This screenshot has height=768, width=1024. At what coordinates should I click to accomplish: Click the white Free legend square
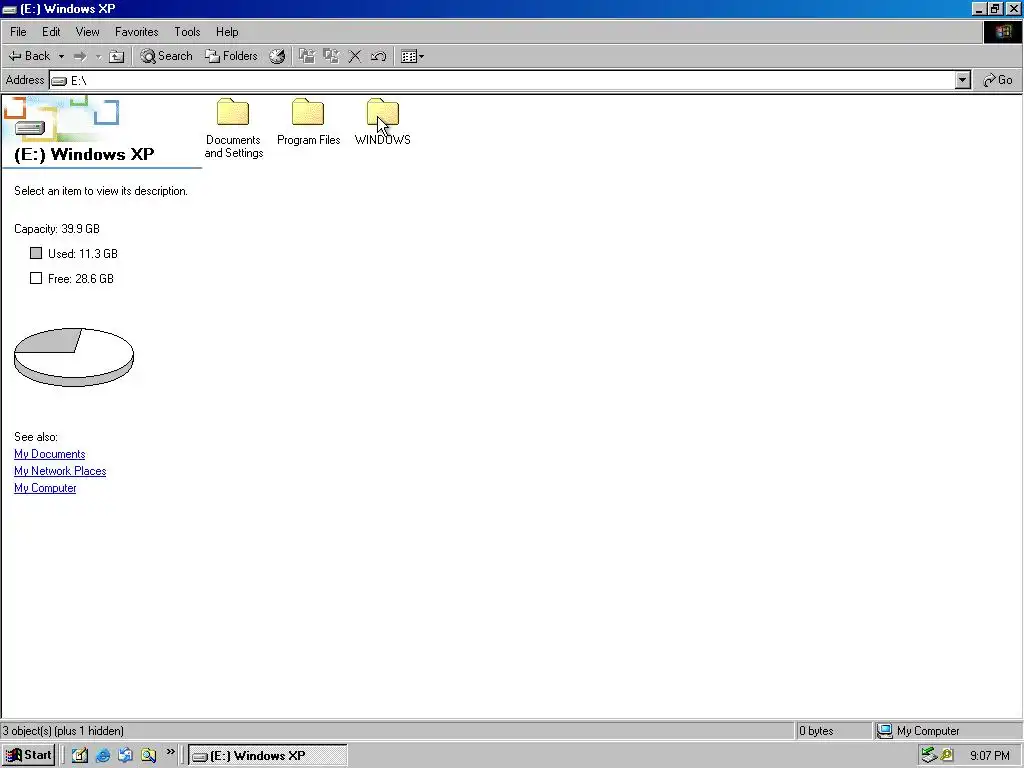coord(36,278)
